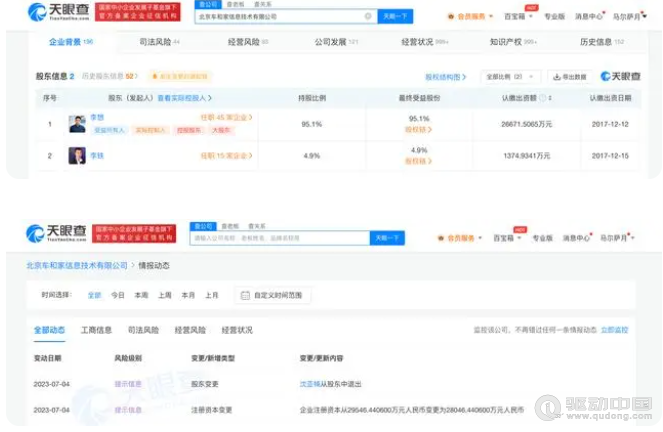Focus the empty company search box

[x=279, y=238]
